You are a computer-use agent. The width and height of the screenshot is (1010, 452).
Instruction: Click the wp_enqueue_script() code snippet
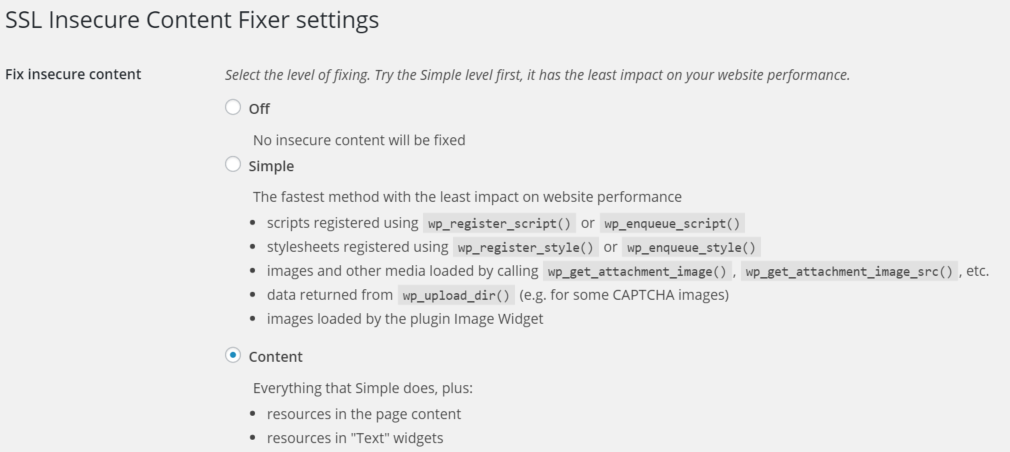(x=672, y=223)
